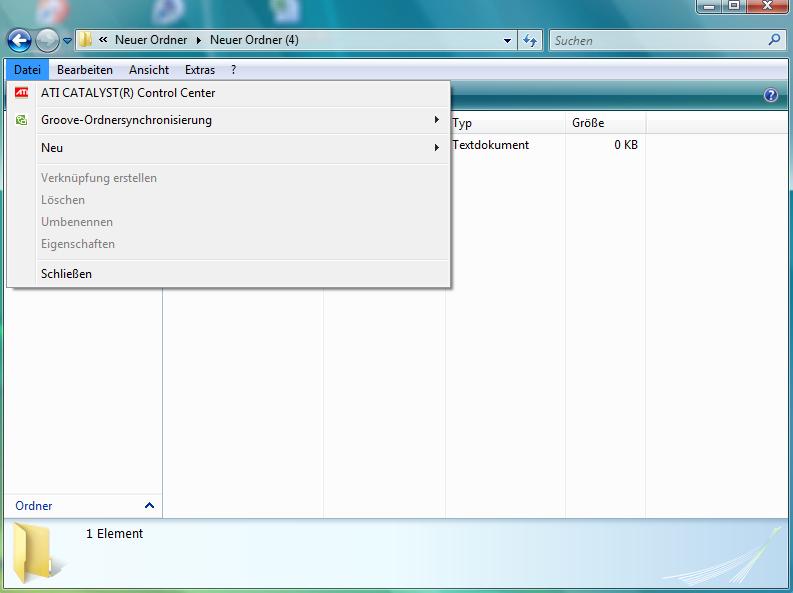The image size is (793, 593).
Task: Expand the Ordner pane chevron
Action: (x=149, y=506)
